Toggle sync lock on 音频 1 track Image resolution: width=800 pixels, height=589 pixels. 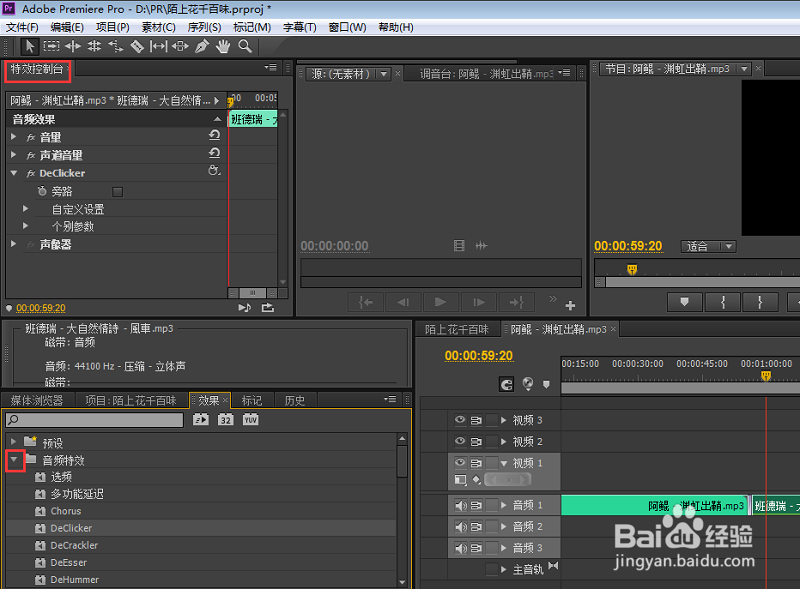point(476,505)
